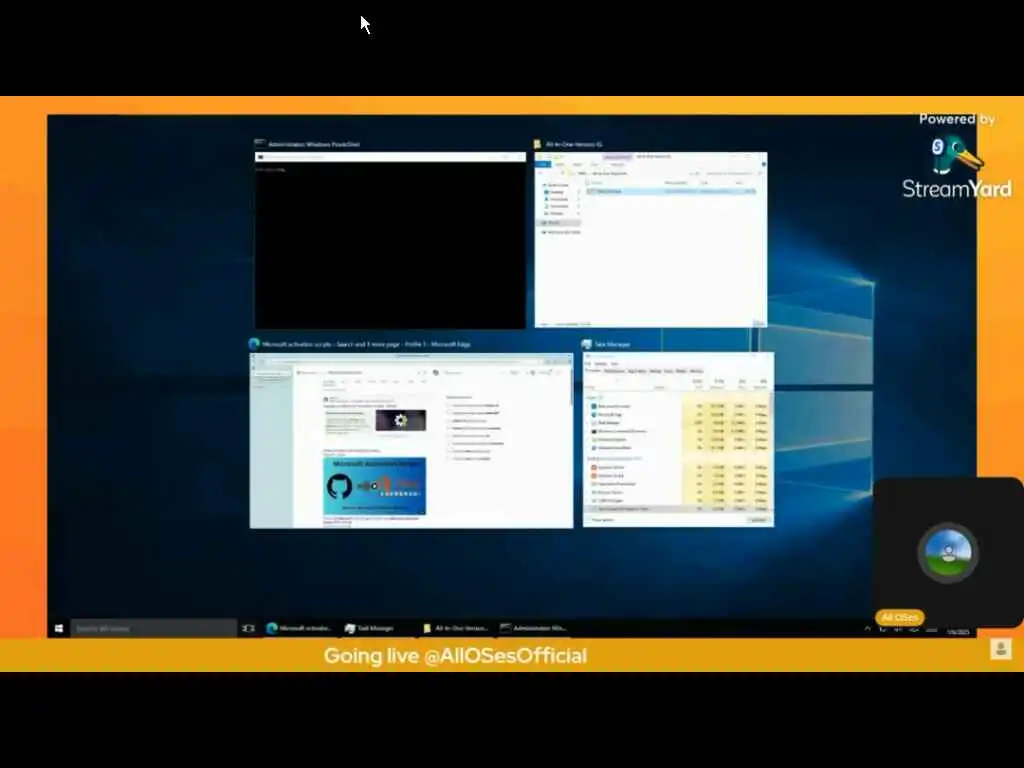The height and width of the screenshot is (768, 1024).
Task: Click the All OSes participant avatar
Action: [948, 552]
